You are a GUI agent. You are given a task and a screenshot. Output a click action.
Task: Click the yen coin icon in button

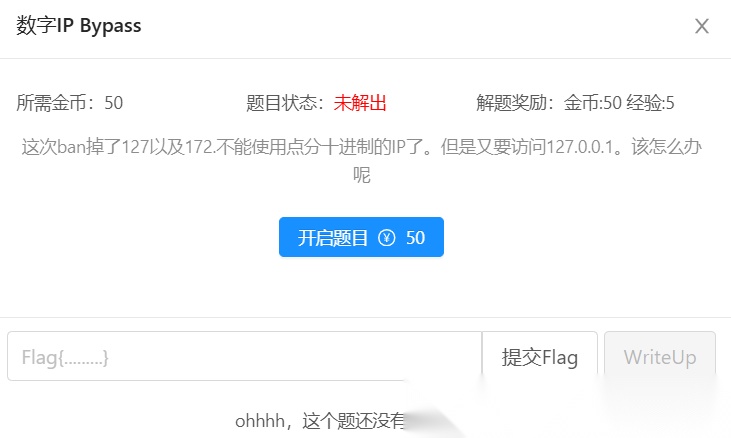[386, 238]
